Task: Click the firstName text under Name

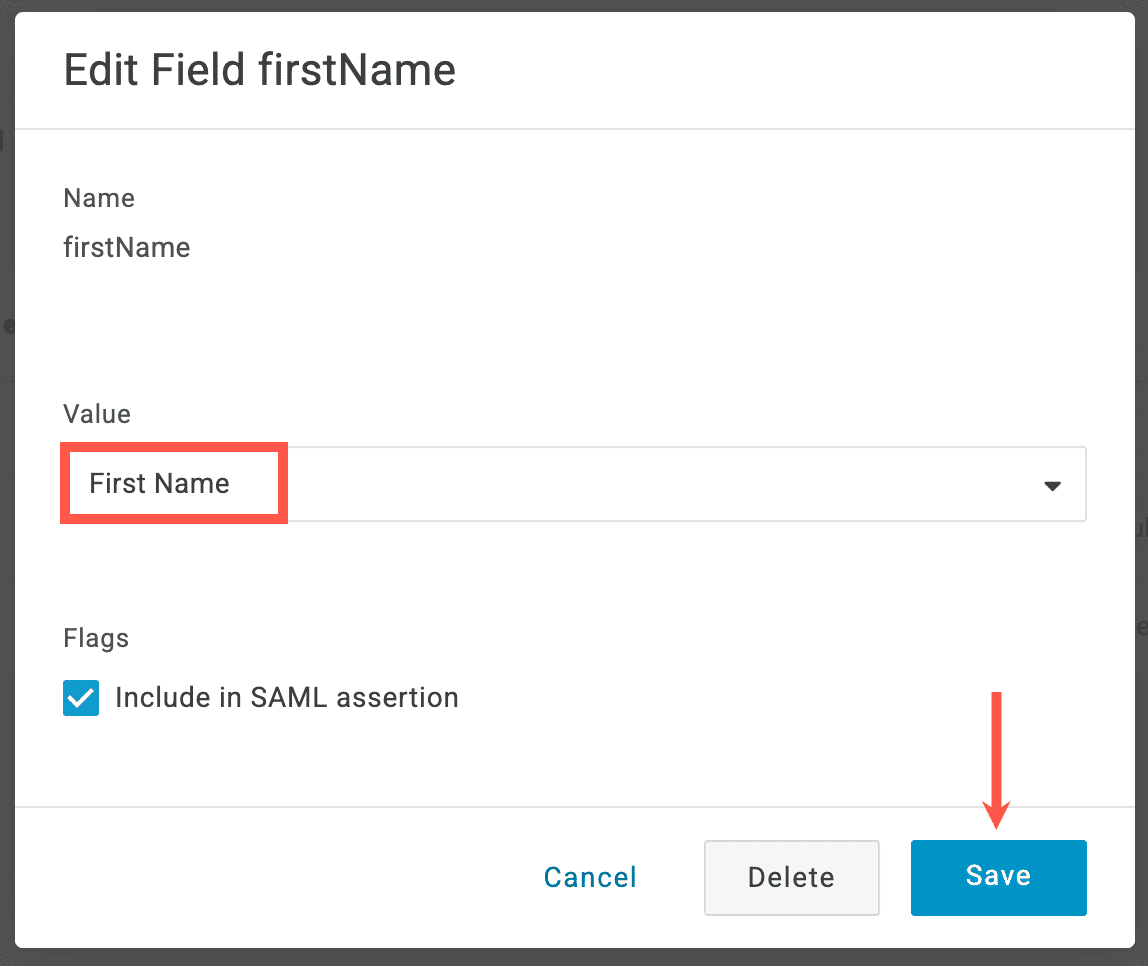Action: click(126, 247)
